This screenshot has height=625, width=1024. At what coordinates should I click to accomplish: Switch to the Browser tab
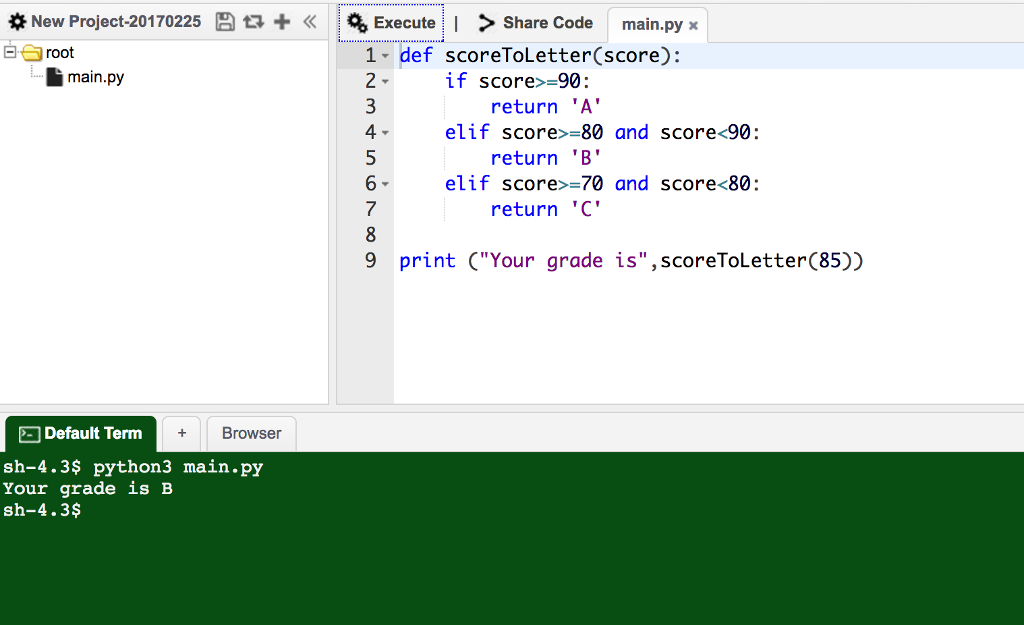tap(251, 433)
